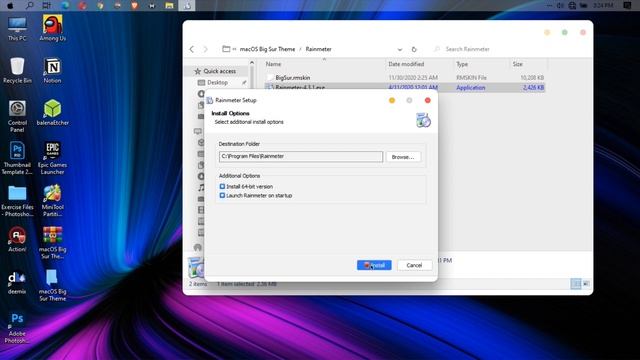Screen dimensions: 640x360
Task: Select the Thumbnail Template Photoshop file icon
Action: click(17, 158)
